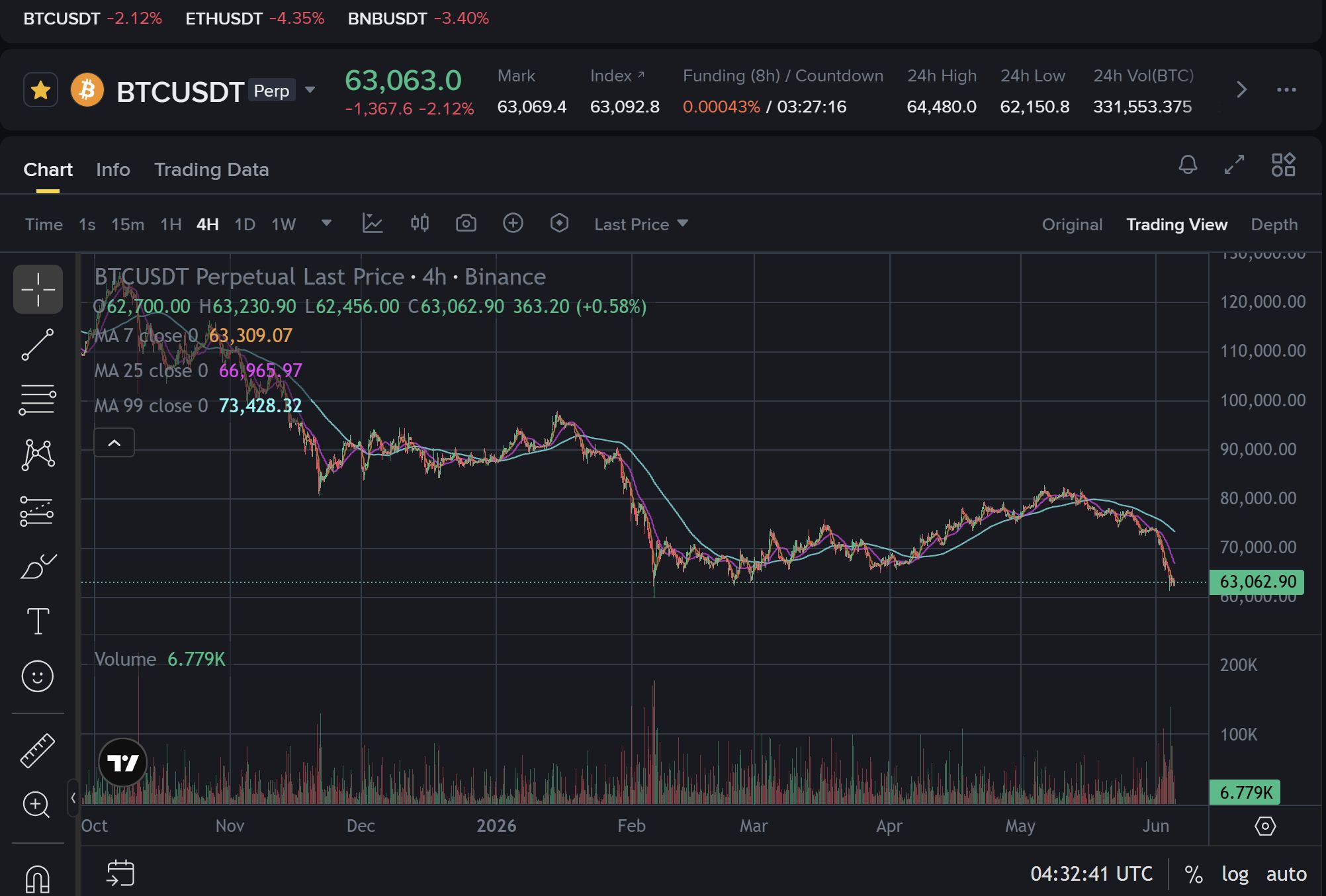Toggle magnet mode
Screen dimensions: 1326x896
[38, 879]
